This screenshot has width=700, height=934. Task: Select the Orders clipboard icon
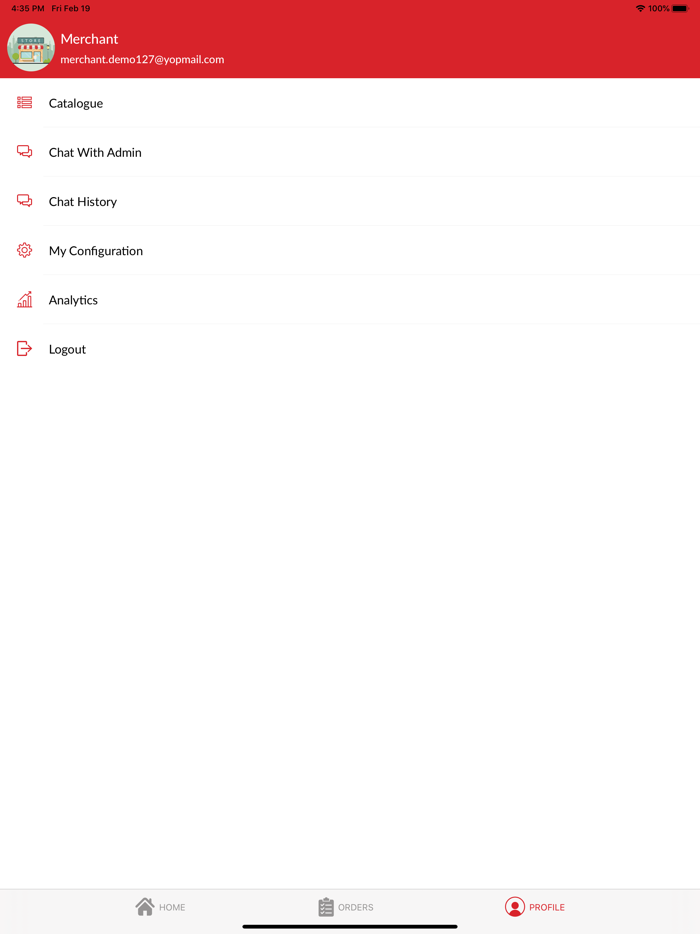(x=326, y=907)
